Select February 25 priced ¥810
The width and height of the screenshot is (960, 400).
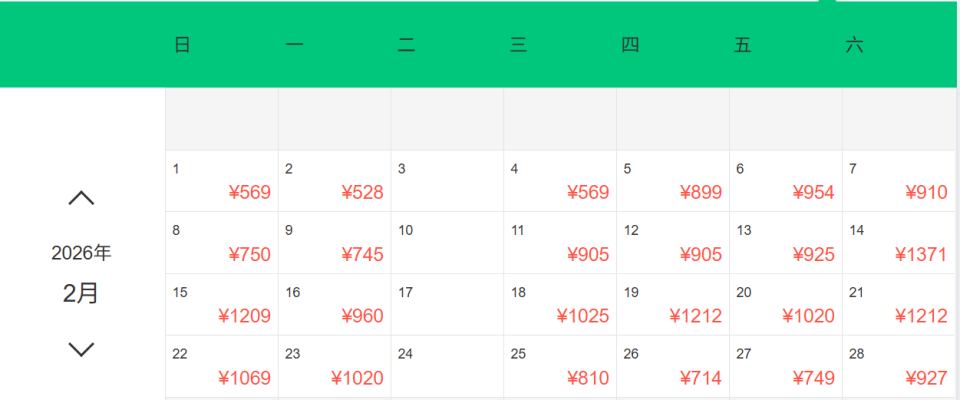point(560,367)
